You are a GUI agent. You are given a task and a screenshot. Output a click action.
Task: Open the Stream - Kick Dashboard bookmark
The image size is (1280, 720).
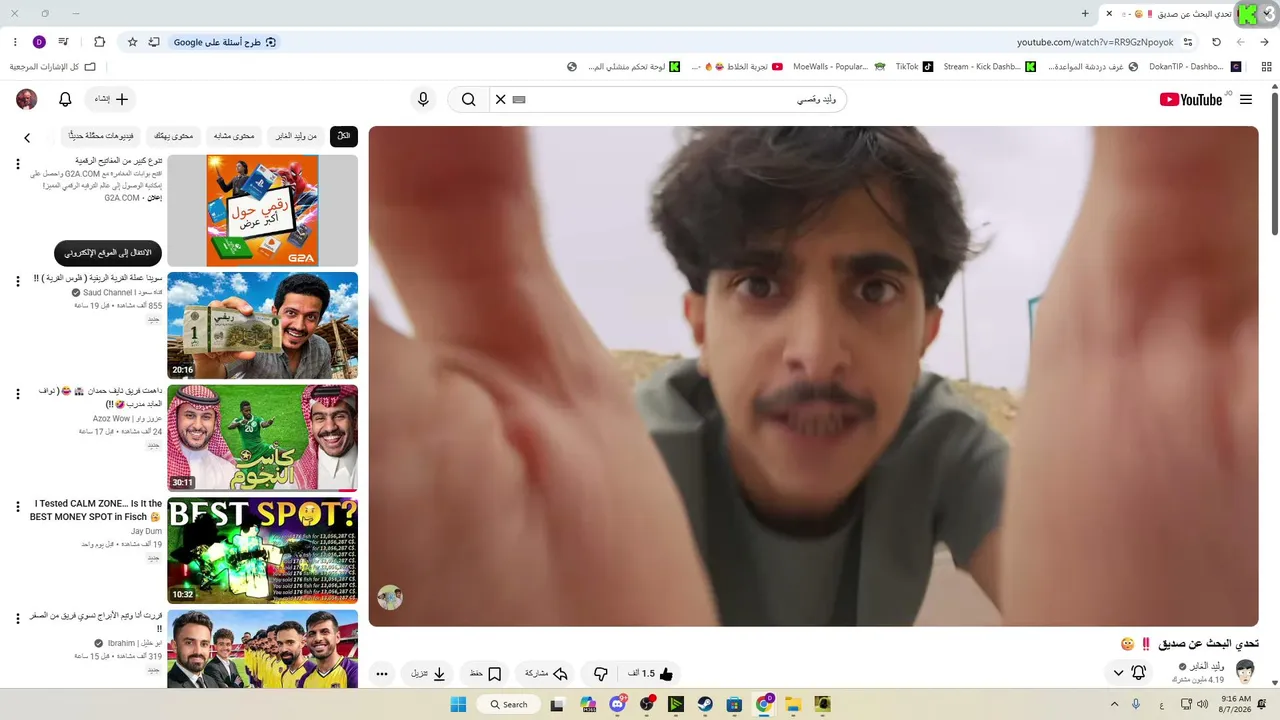point(989,67)
